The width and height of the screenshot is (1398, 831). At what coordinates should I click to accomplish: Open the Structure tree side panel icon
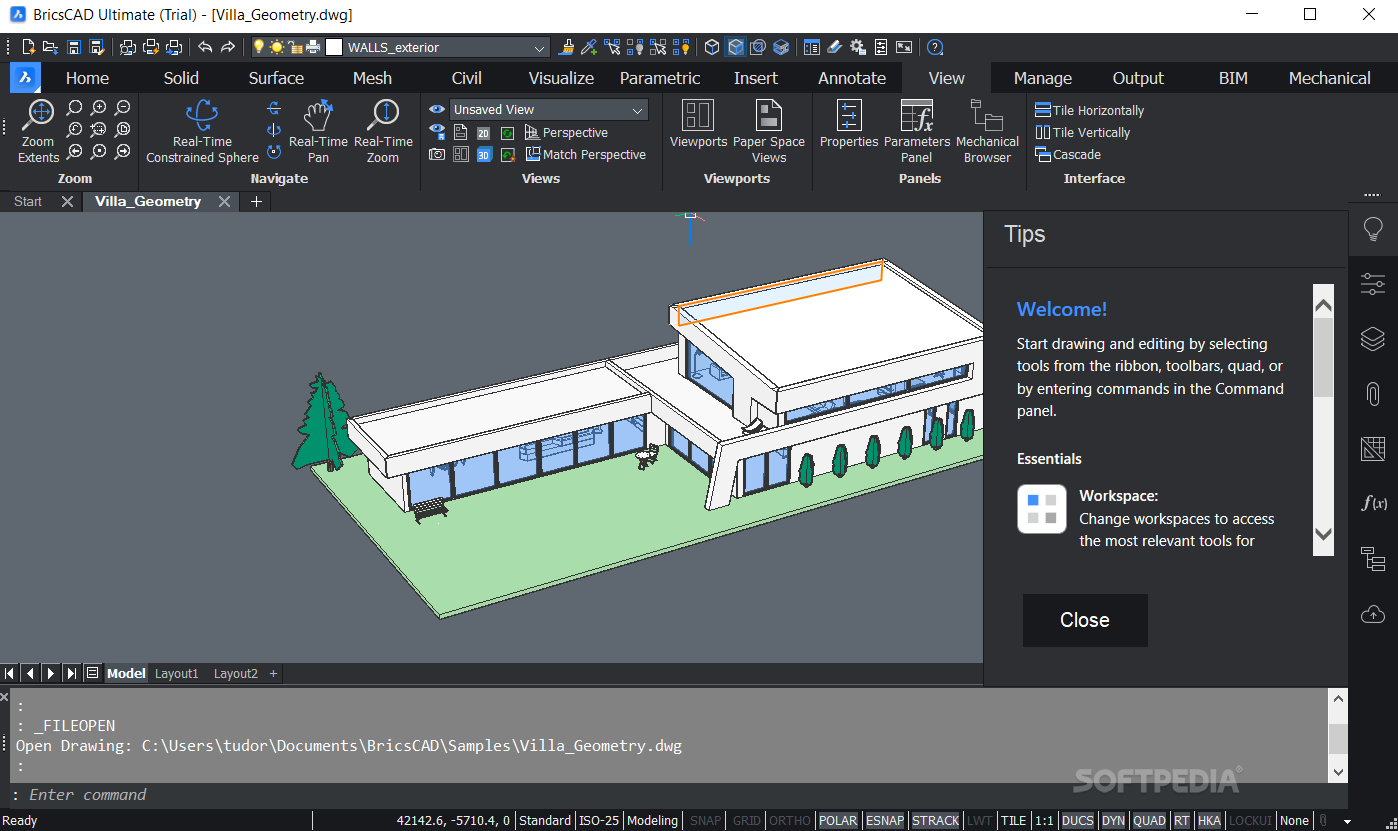pyautogui.click(x=1373, y=558)
